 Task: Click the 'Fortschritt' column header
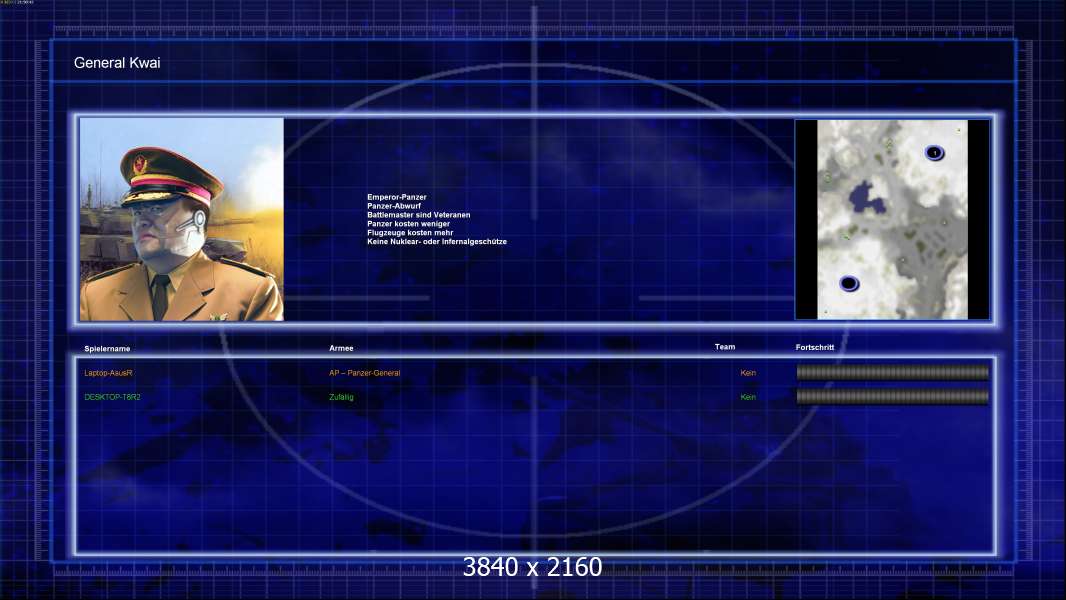pos(814,347)
